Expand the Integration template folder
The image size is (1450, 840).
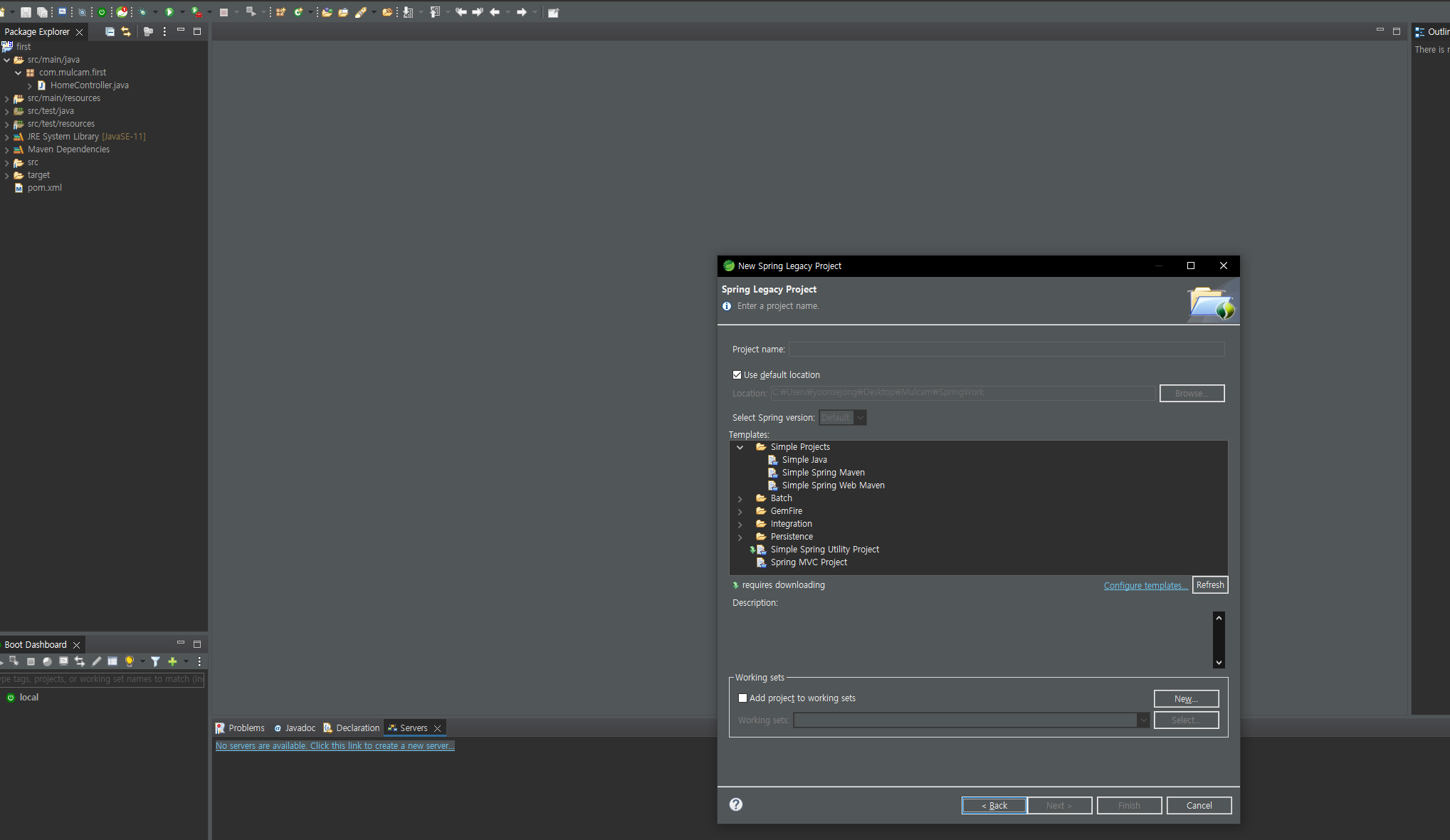[x=740, y=524]
